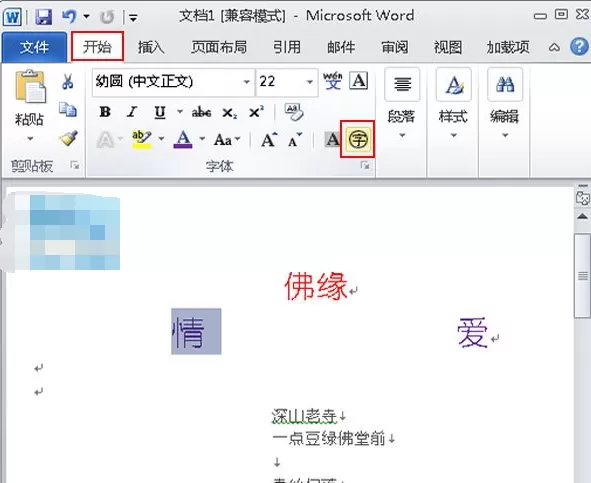This screenshot has height=483, width=591.
Task: Grow font size with large A icon
Action: [269, 140]
